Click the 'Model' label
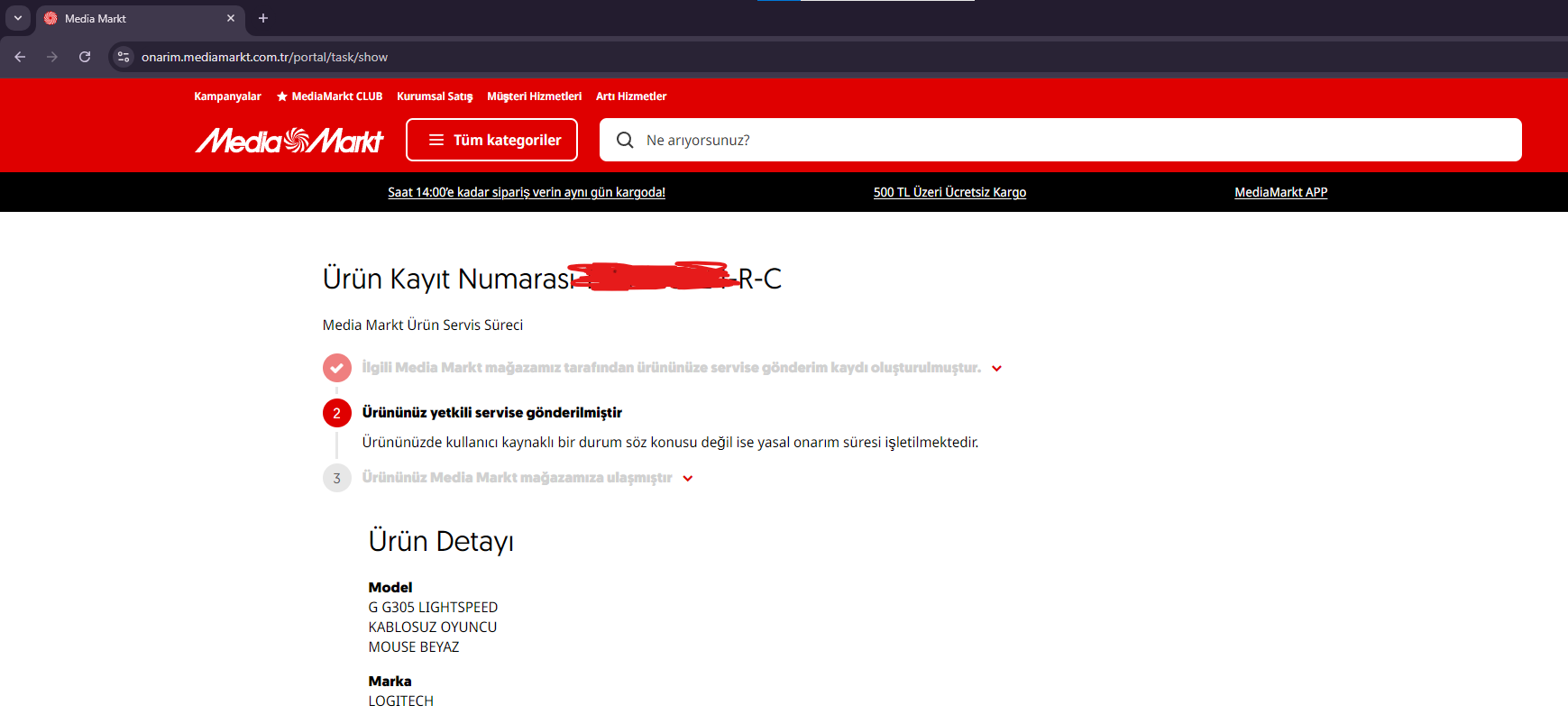This screenshot has height=724, width=1568. point(390,588)
